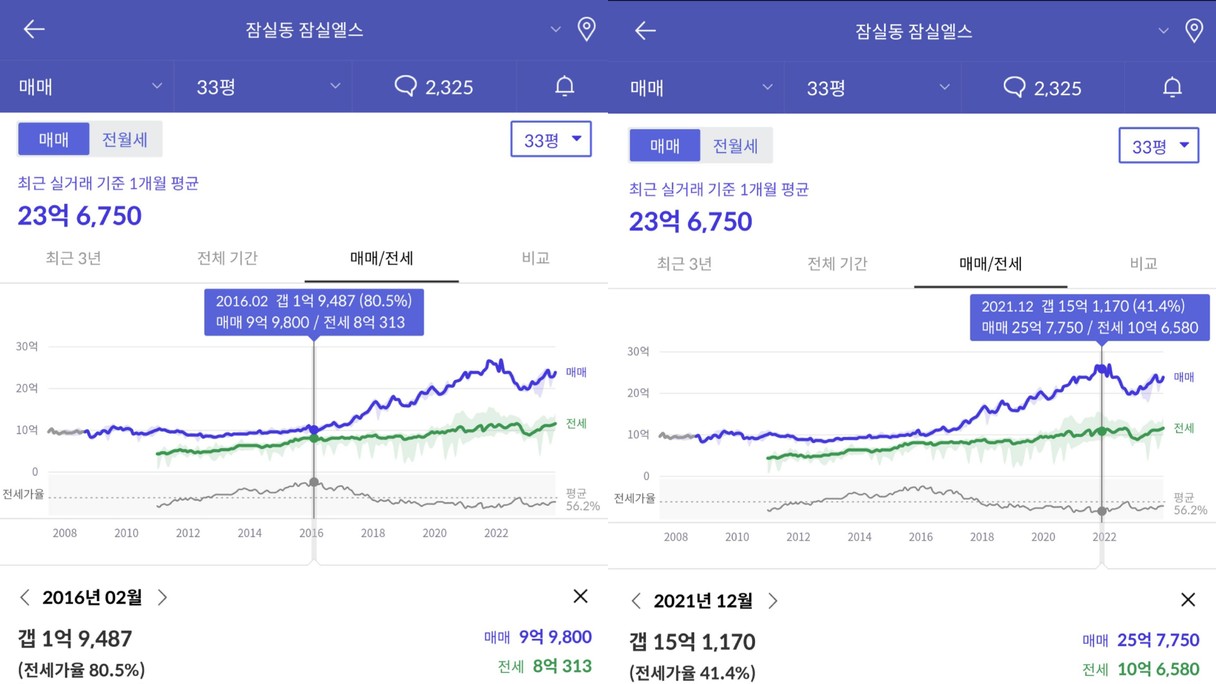Switch to 최근 3년 tab in left panel
Image resolution: width=1216 pixels, height=684 pixels.
(x=73, y=258)
